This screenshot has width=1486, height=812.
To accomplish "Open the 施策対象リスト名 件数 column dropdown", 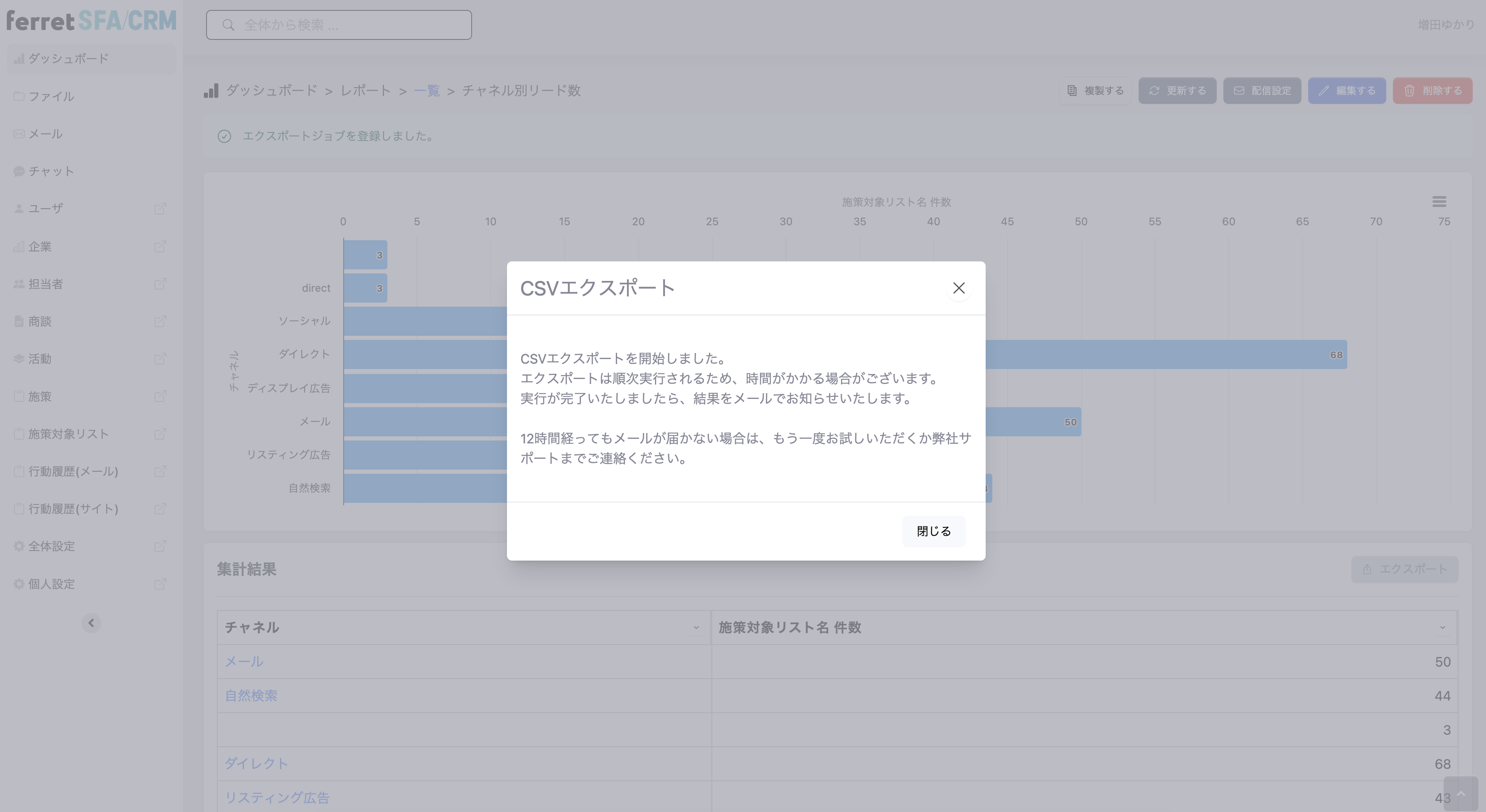I will 1442,627.
